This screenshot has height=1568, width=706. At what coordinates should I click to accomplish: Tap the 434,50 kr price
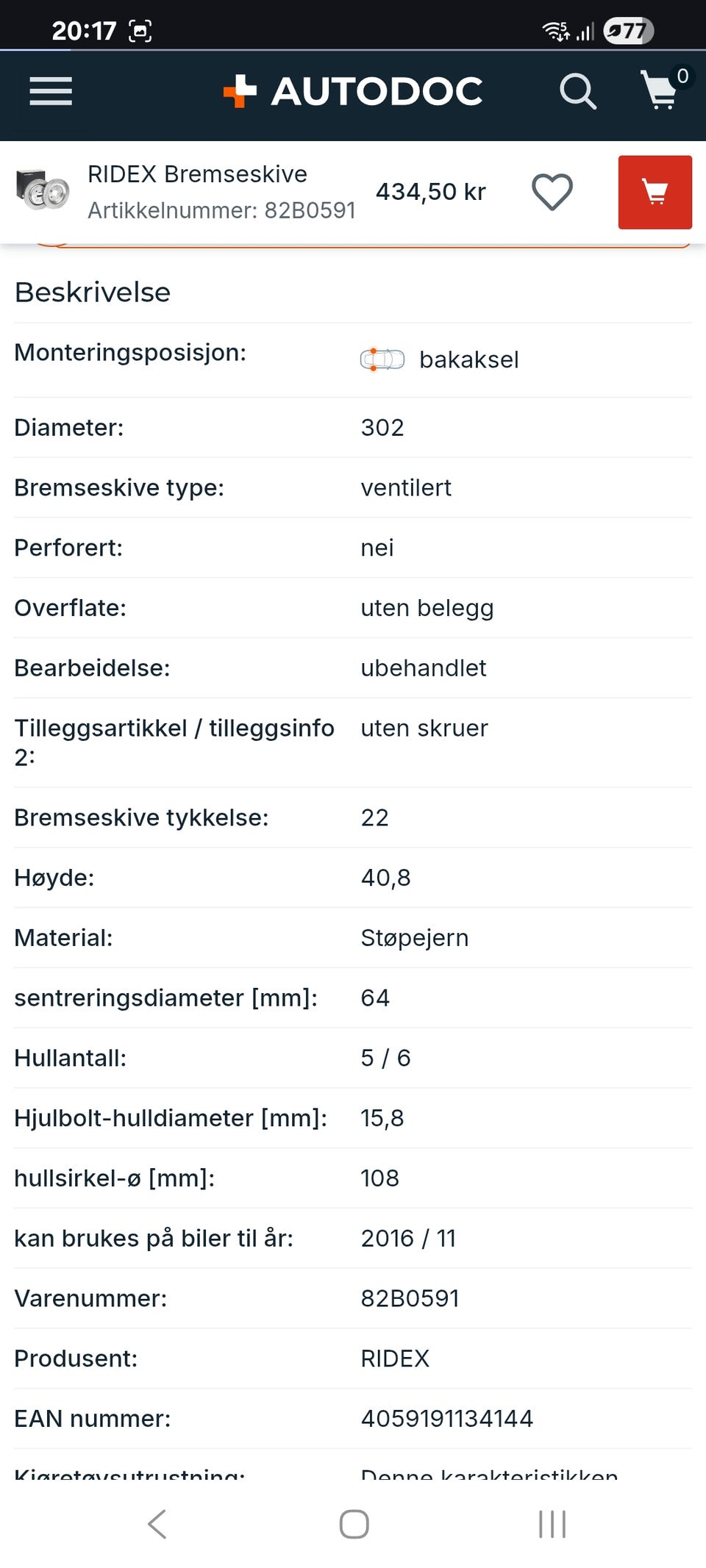click(430, 192)
